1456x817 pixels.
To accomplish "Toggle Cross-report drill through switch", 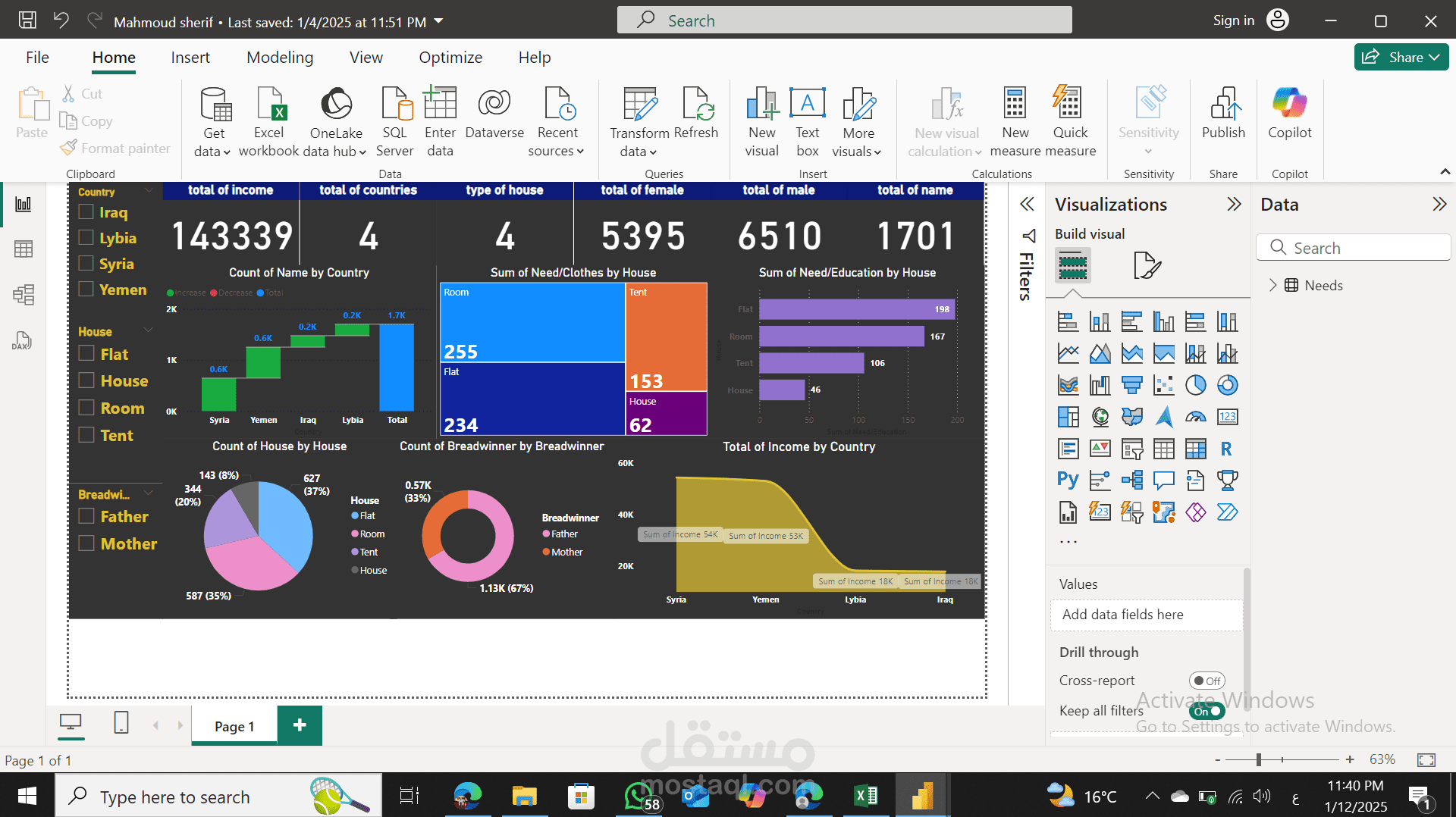I will (1207, 681).
